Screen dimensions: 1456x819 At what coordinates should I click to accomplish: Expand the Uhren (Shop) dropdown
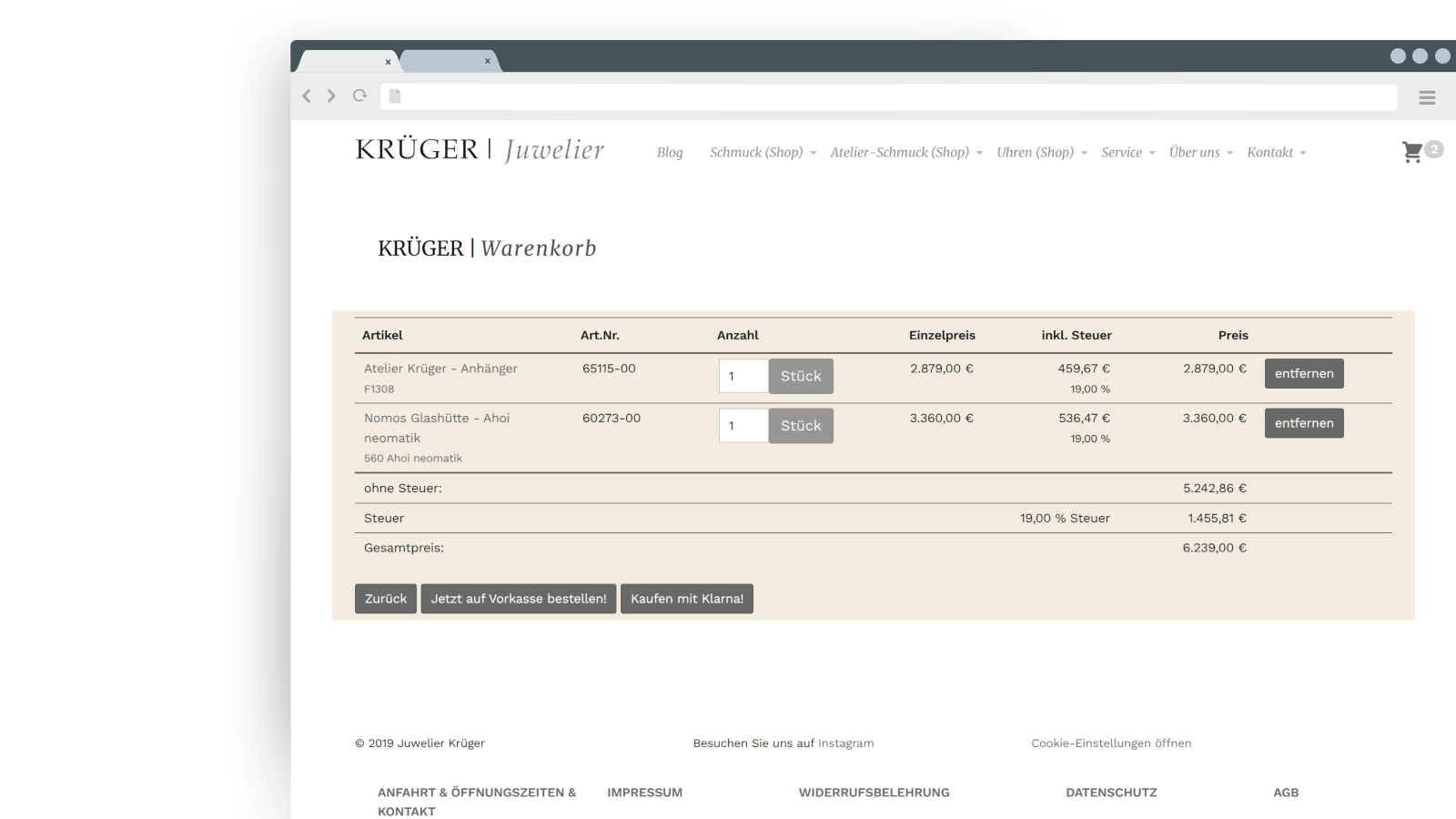[x=1042, y=152]
